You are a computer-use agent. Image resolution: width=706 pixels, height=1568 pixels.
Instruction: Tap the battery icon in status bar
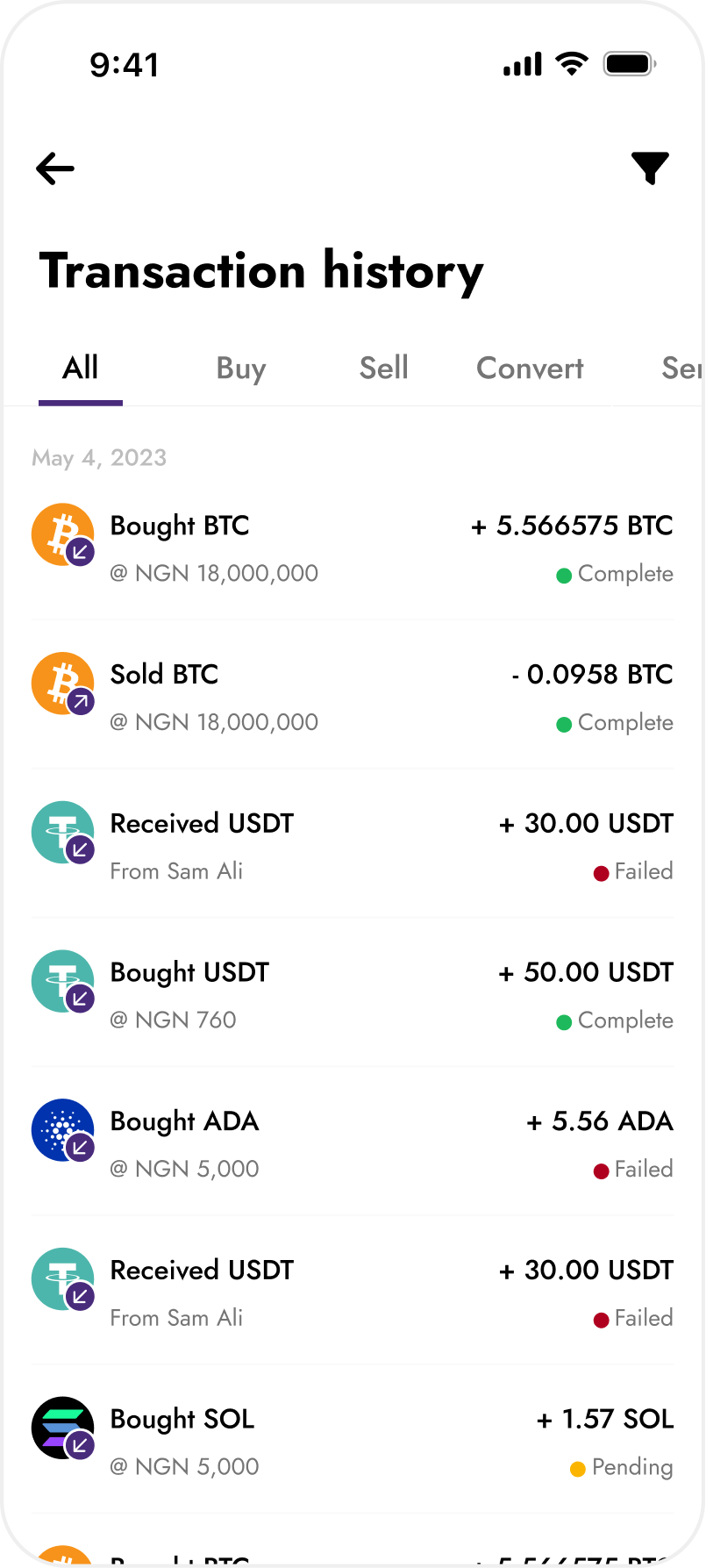[x=629, y=64]
